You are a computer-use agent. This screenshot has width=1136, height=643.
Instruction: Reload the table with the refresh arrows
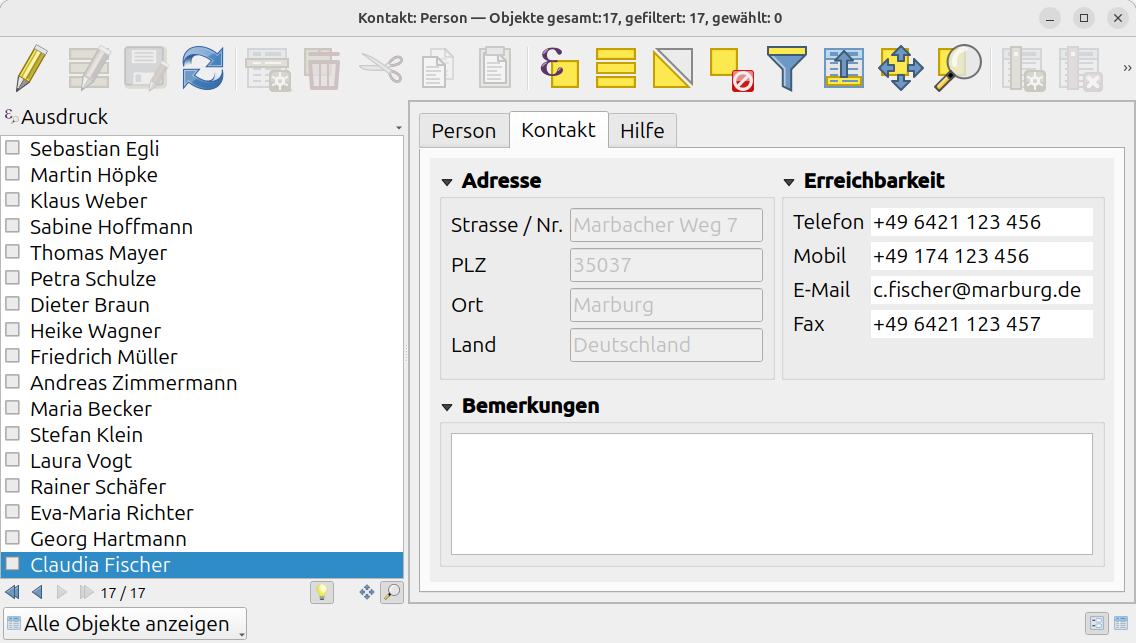coord(203,69)
